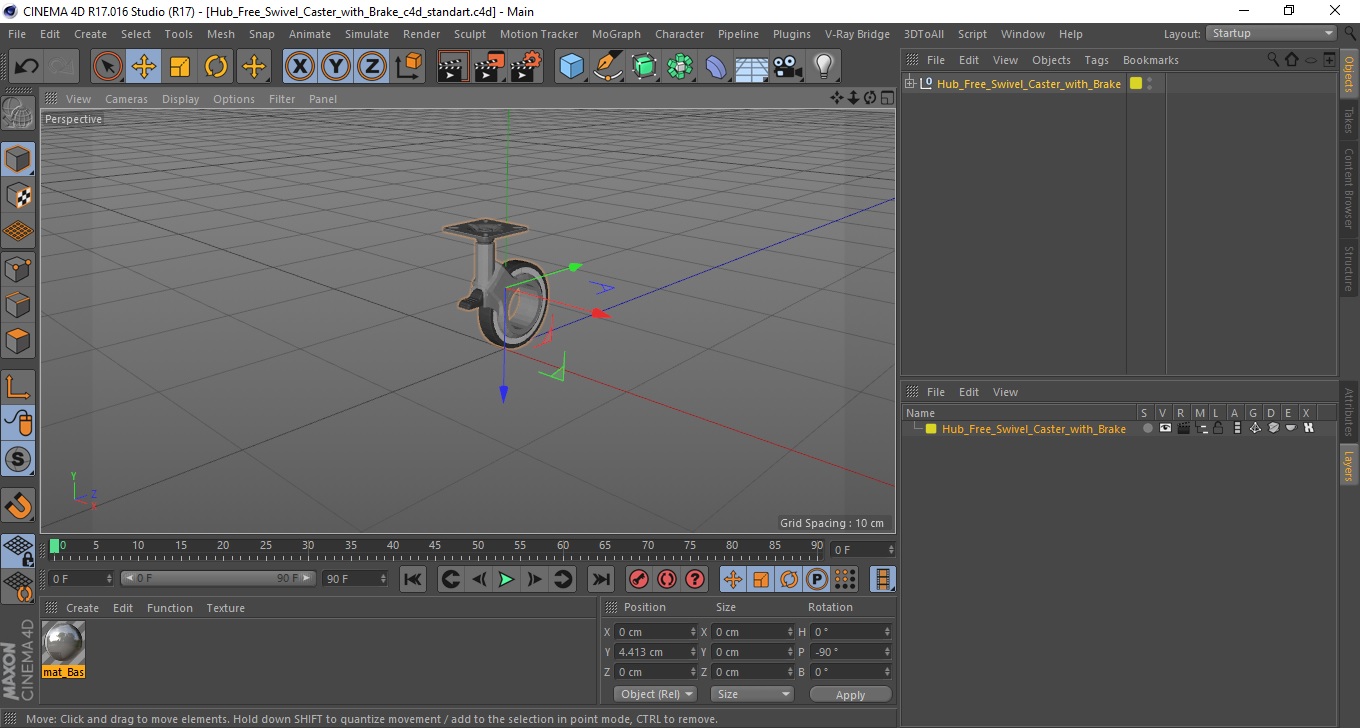Open the Bend deformer icon
Viewport: 1360px width, 728px height.
(x=716, y=67)
